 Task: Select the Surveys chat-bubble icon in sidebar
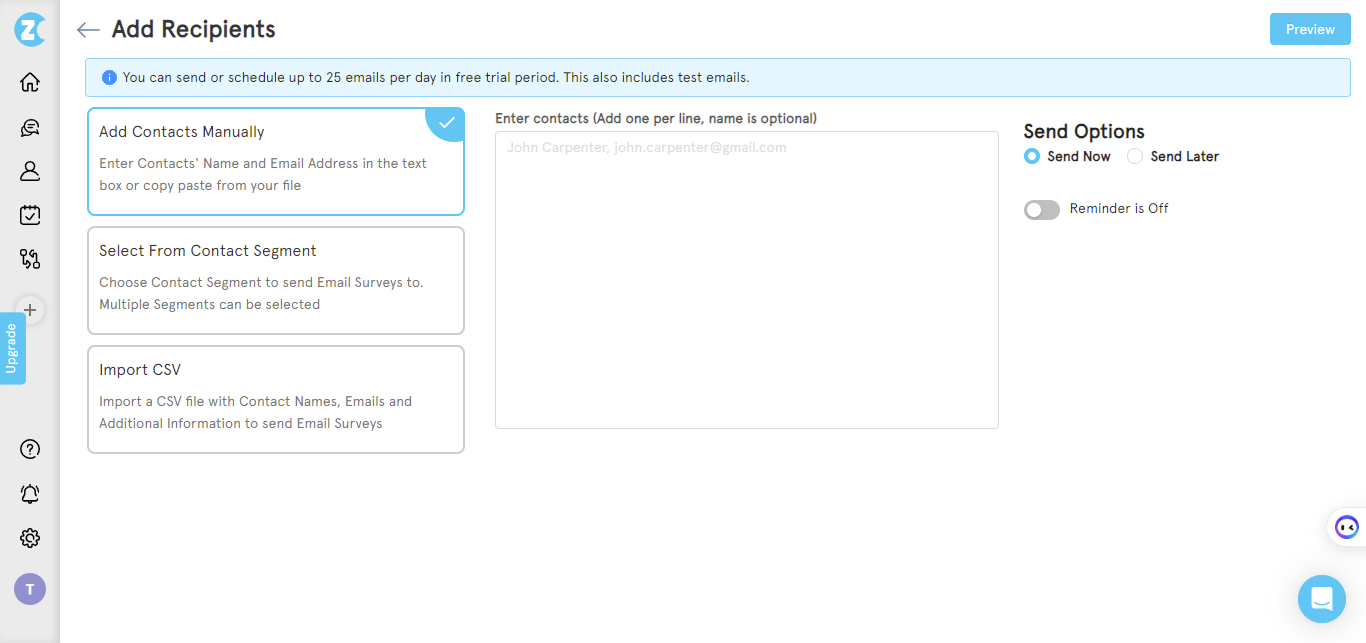29,127
